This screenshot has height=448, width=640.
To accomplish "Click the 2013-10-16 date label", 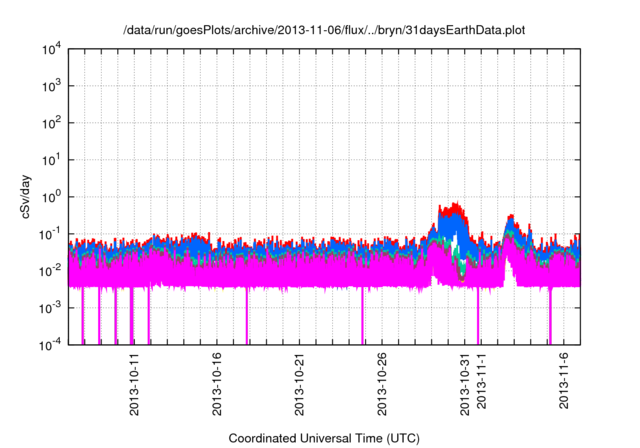I will point(217,385).
